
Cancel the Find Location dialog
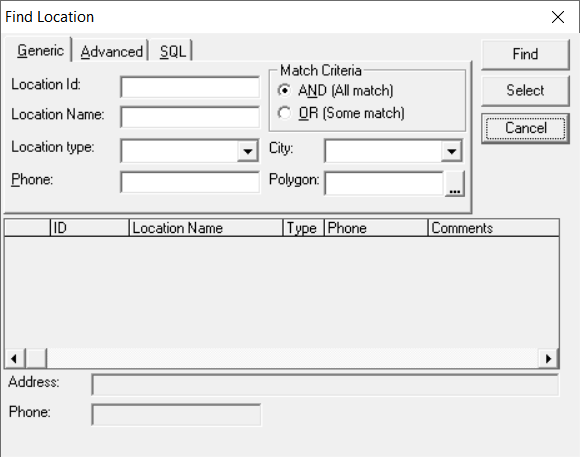(525, 128)
